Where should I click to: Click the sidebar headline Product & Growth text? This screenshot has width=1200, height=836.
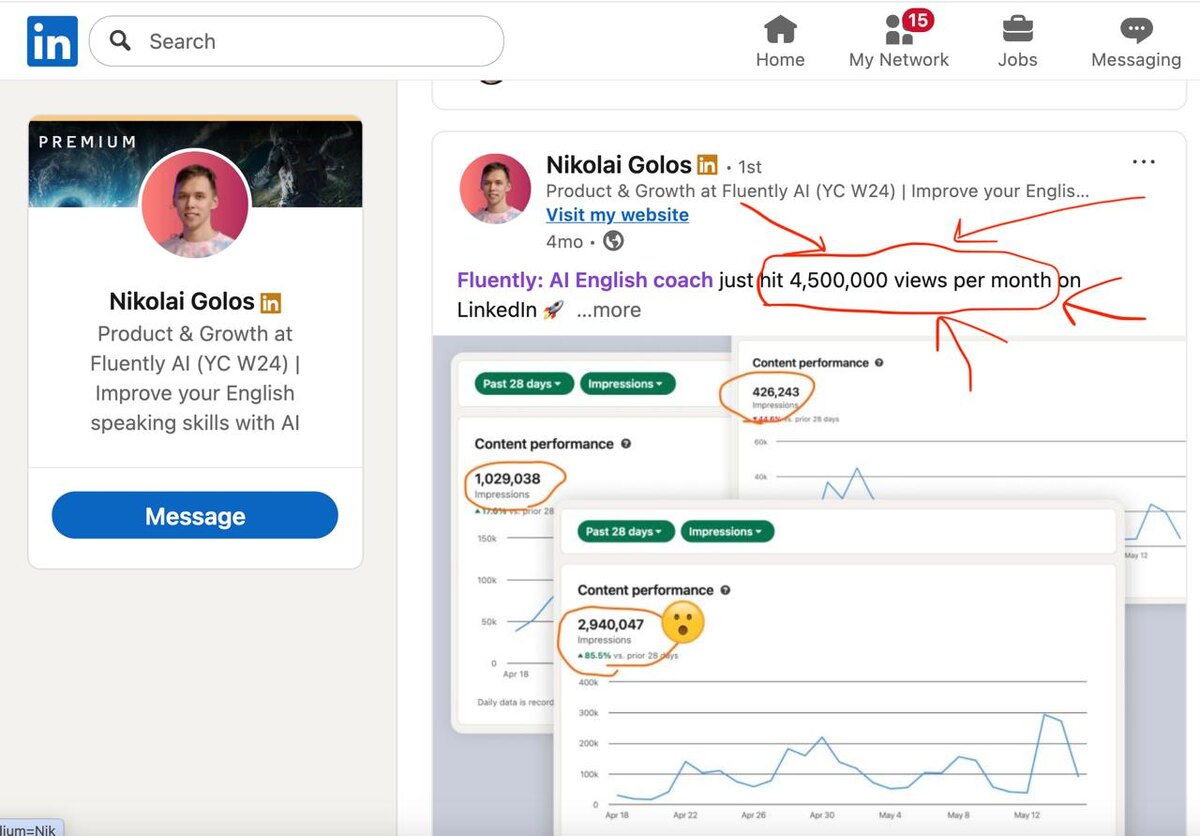195,378
